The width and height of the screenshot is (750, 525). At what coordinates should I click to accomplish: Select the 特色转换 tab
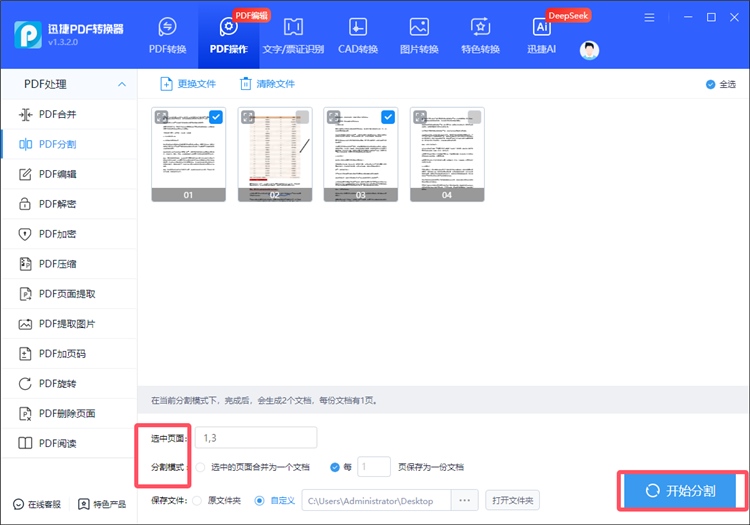(x=480, y=35)
